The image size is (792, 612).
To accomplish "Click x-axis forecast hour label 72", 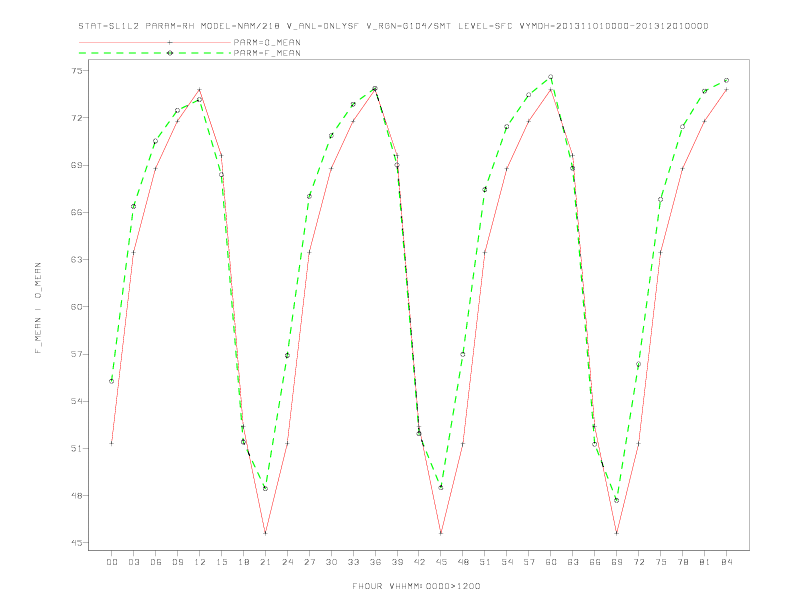I will pyautogui.click(x=638, y=562).
